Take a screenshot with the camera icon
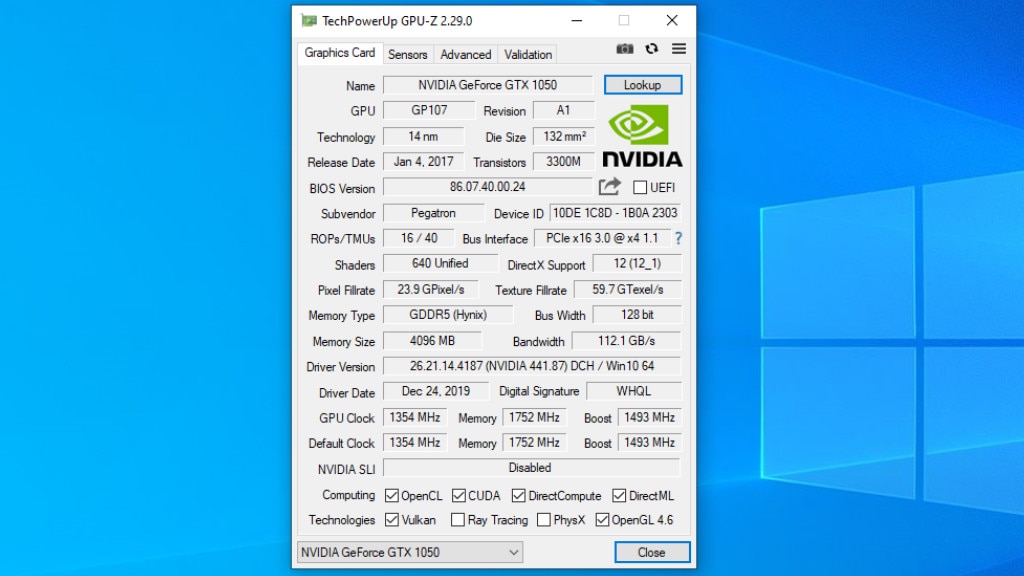This screenshot has width=1024, height=576. (624, 49)
